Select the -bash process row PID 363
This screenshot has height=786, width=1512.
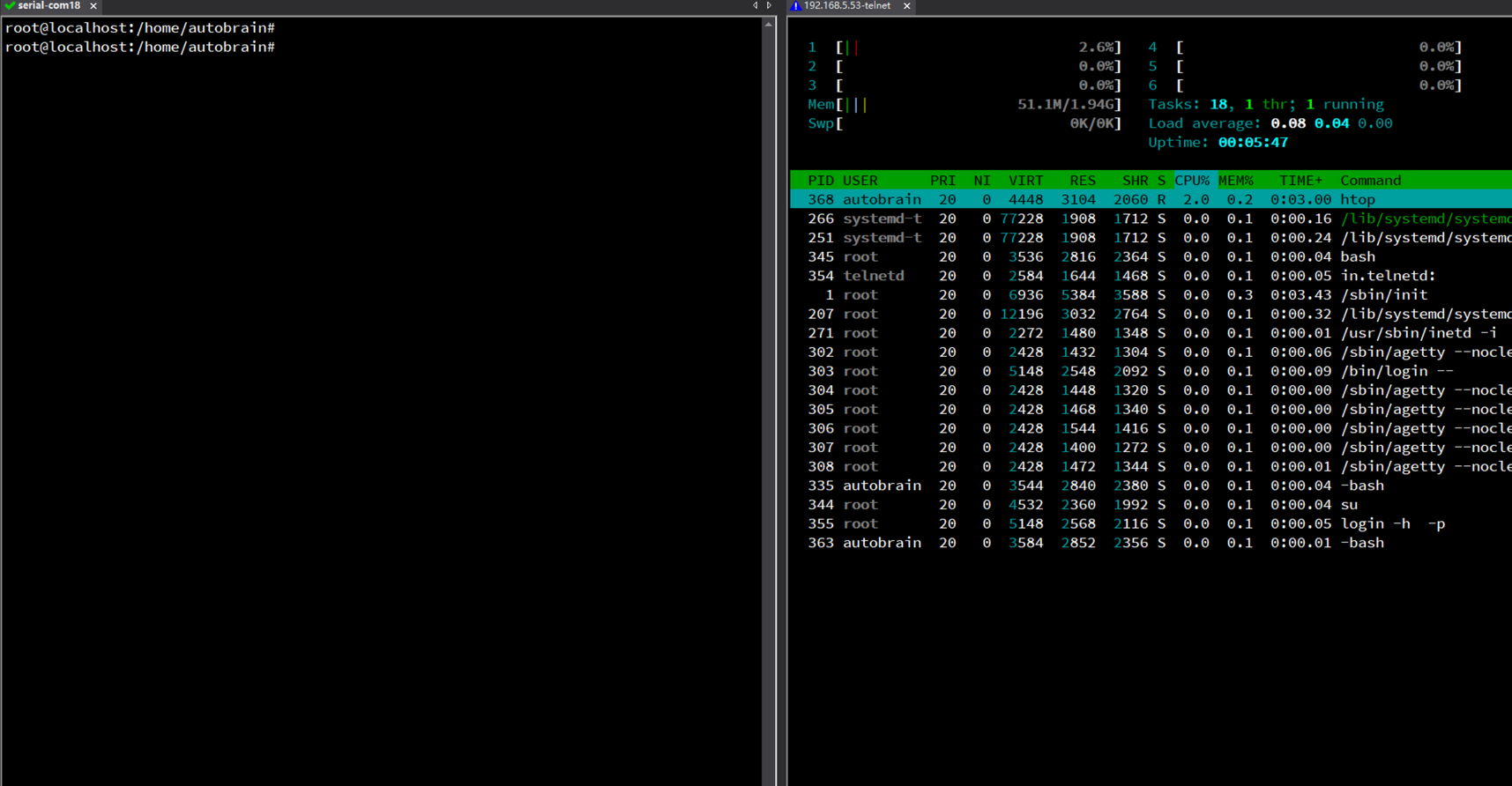[x=1151, y=544]
